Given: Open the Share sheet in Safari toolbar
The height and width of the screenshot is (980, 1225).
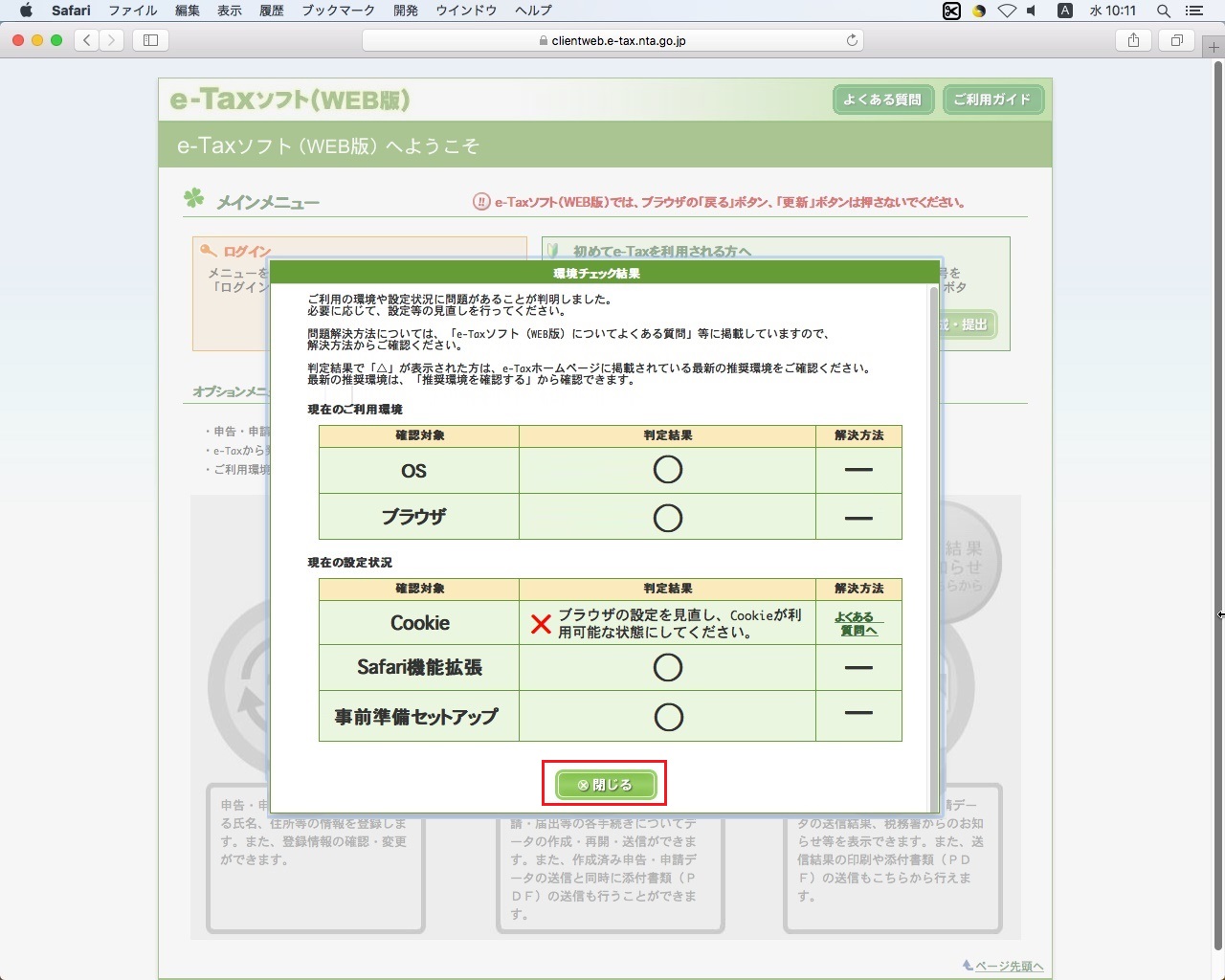Looking at the screenshot, I should click(1133, 40).
